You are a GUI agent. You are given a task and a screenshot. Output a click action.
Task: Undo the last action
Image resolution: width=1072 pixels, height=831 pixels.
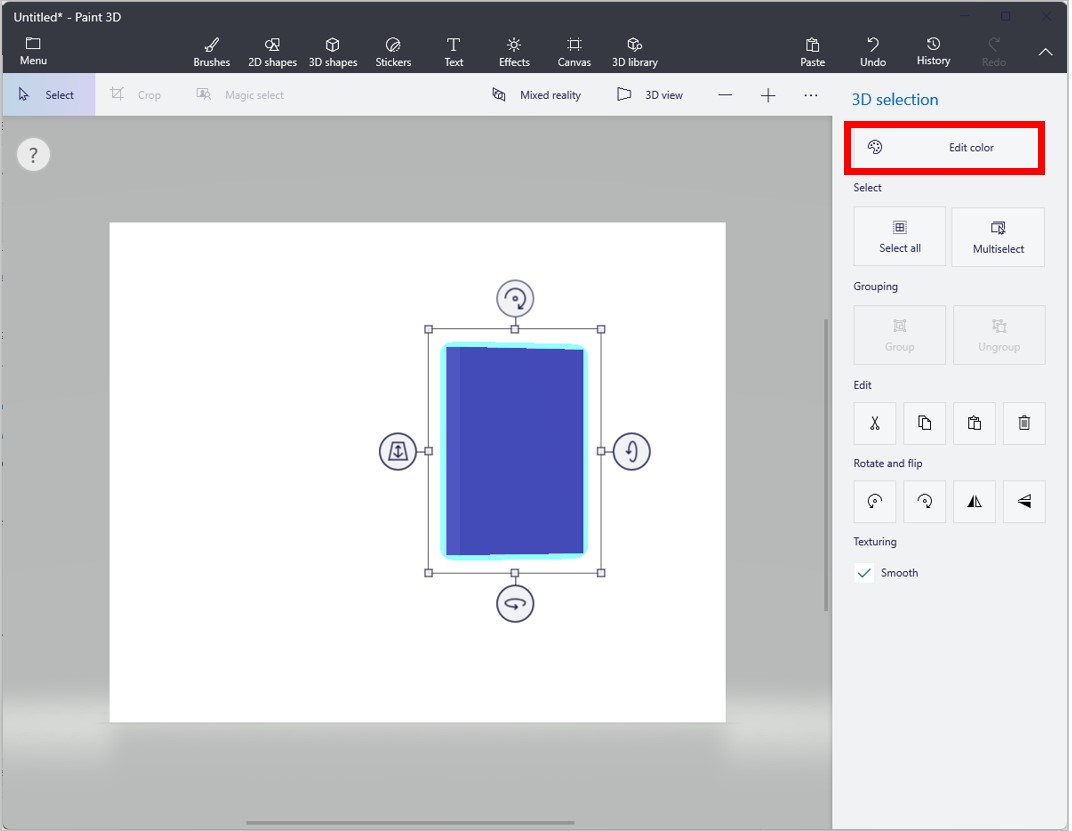click(x=872, y=50)
